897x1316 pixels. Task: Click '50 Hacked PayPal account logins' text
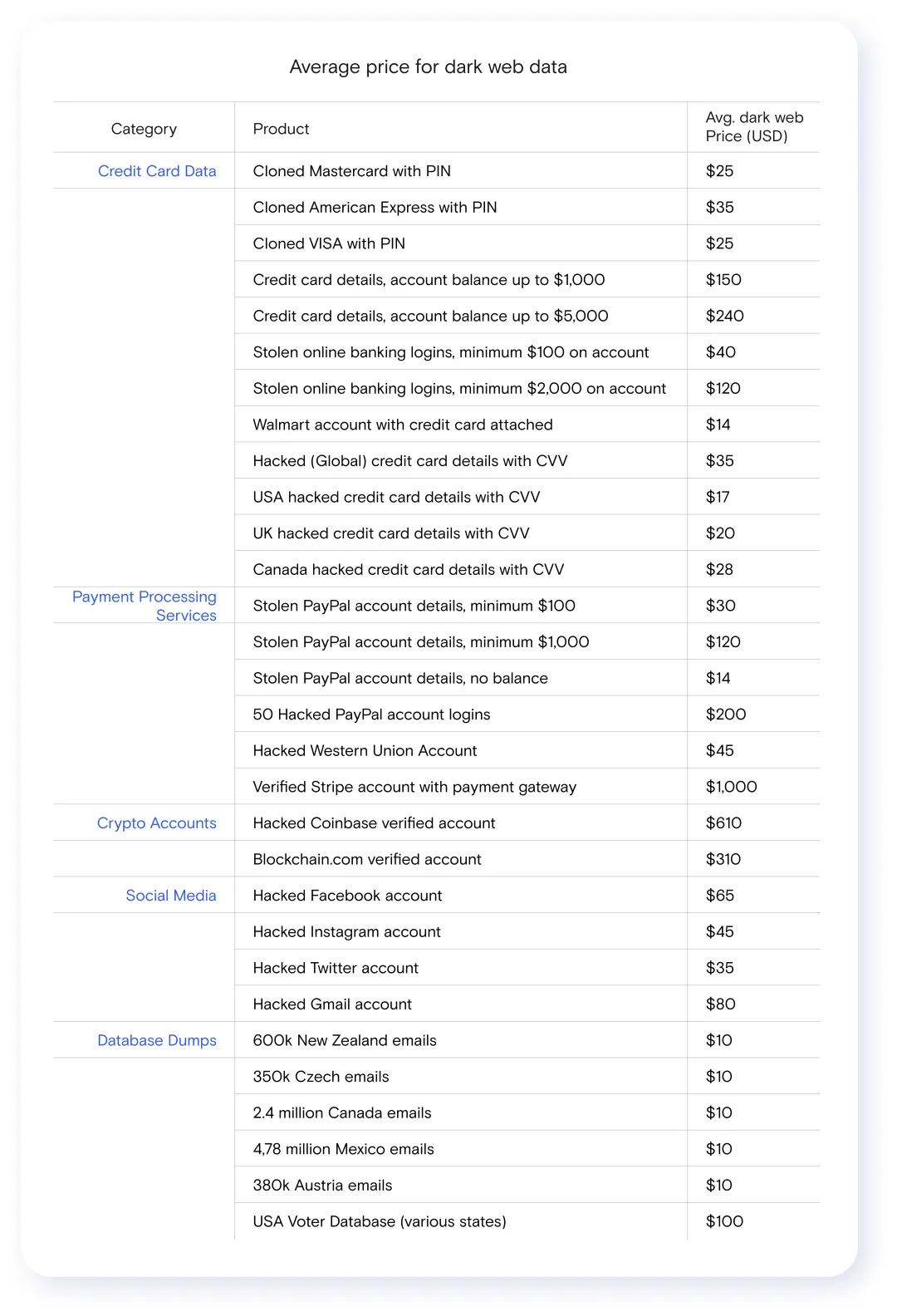click(371, 714)
